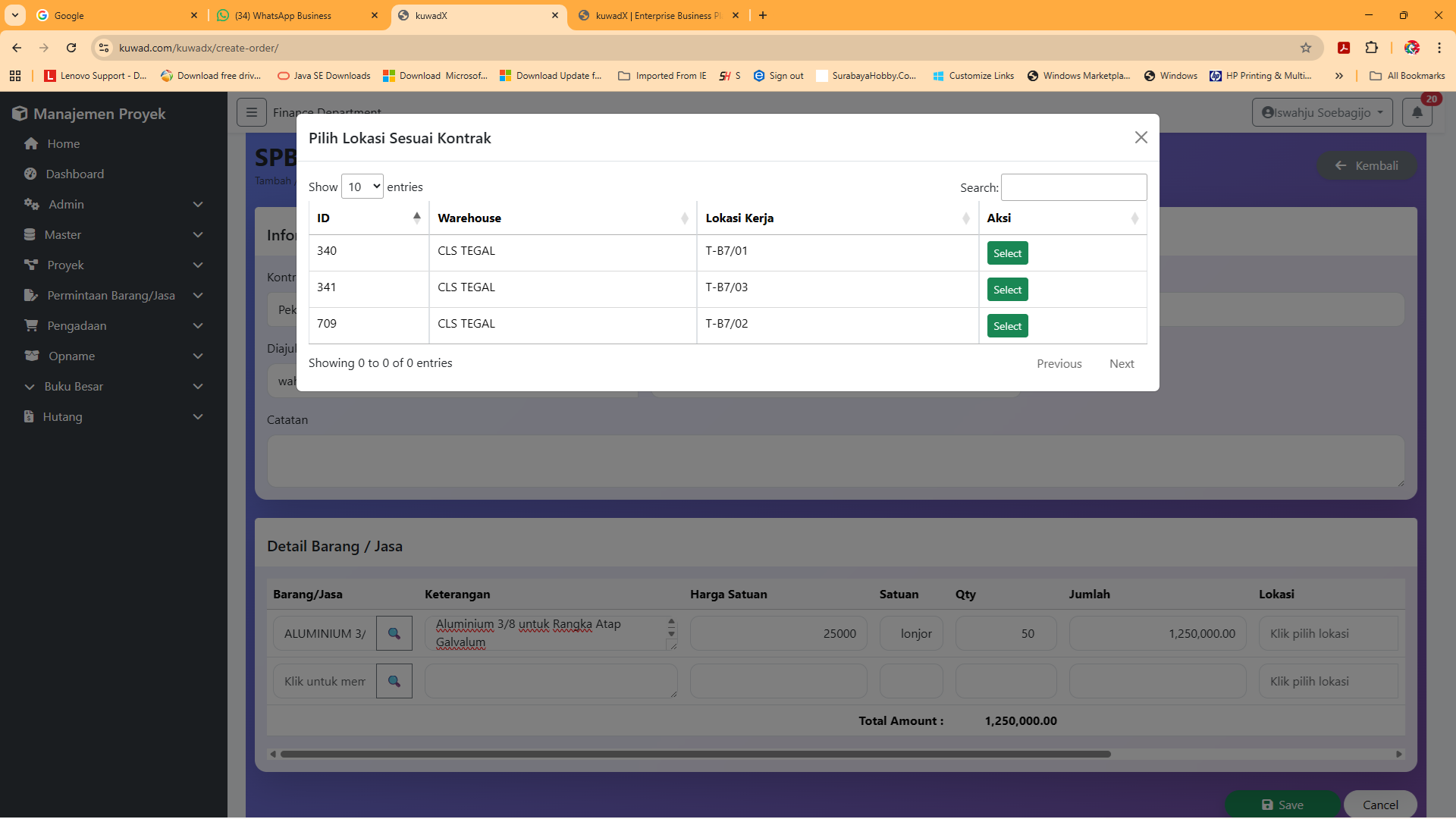This screenshot has height=819, width=1456.
Task: Toggle sidebar with hamburger menu icon
Action: [251, 112]
